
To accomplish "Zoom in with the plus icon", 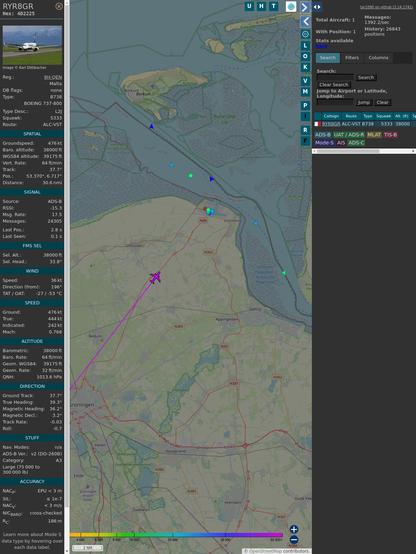I will 294,529.
